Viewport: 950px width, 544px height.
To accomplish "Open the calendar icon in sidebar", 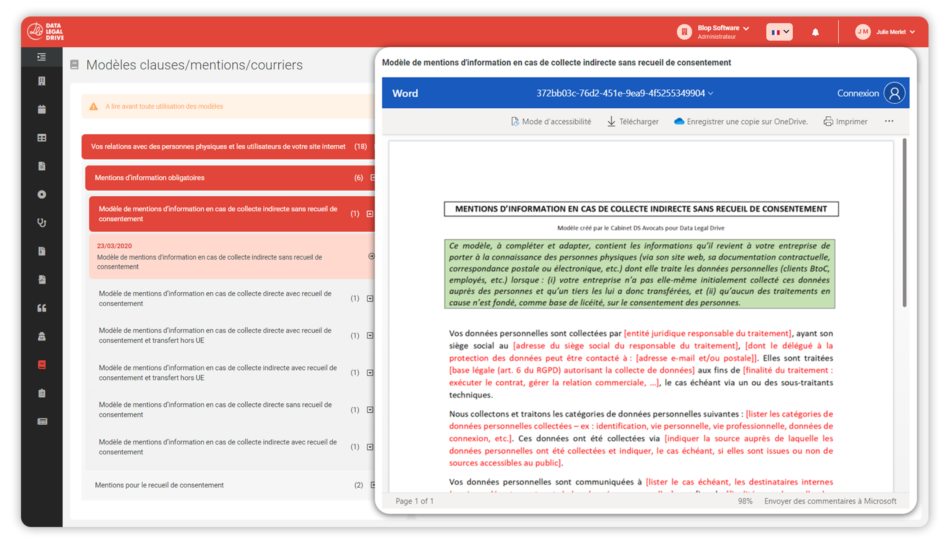I will 41,110.
